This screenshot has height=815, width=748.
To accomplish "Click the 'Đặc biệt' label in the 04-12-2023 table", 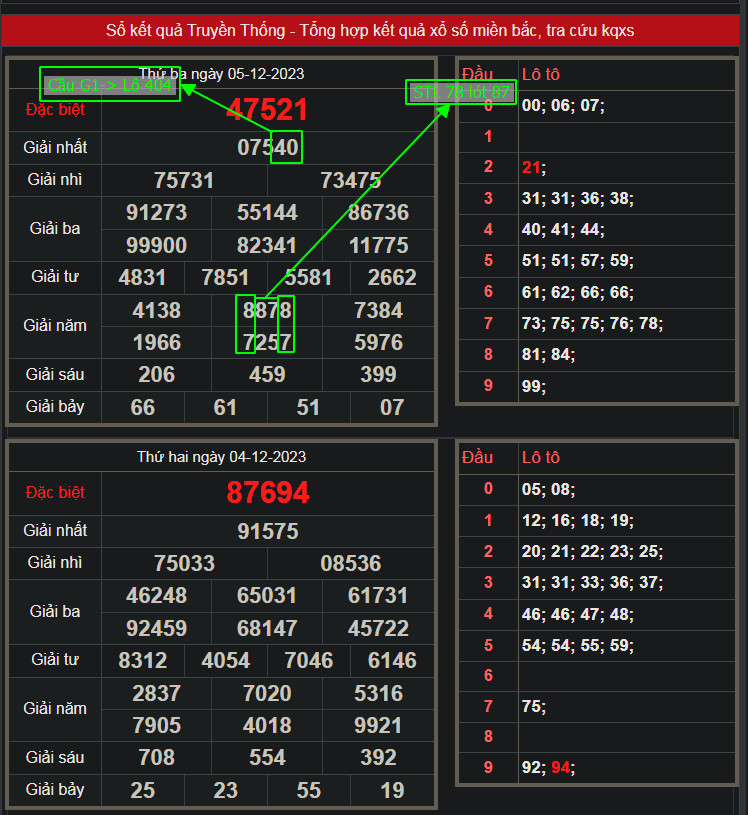I will (x=56, y=493).
